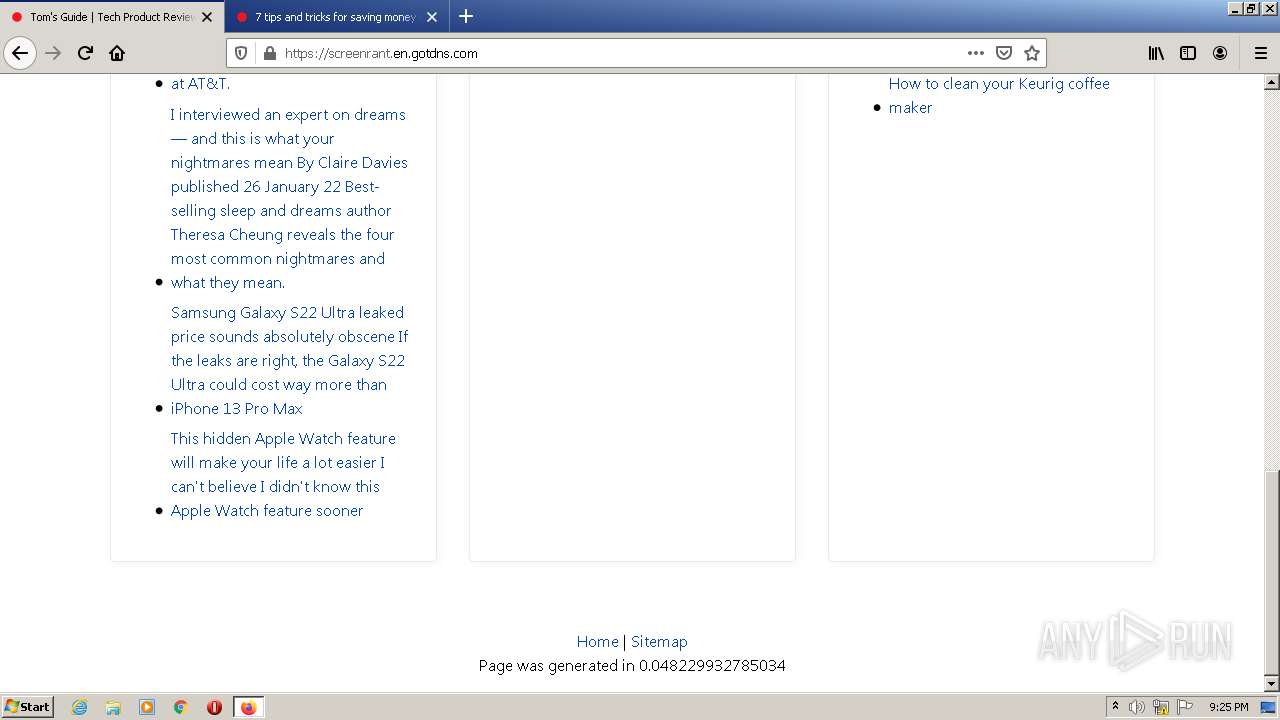
Task: Save page to Pocket
Action: click(x=1004, y=53)
